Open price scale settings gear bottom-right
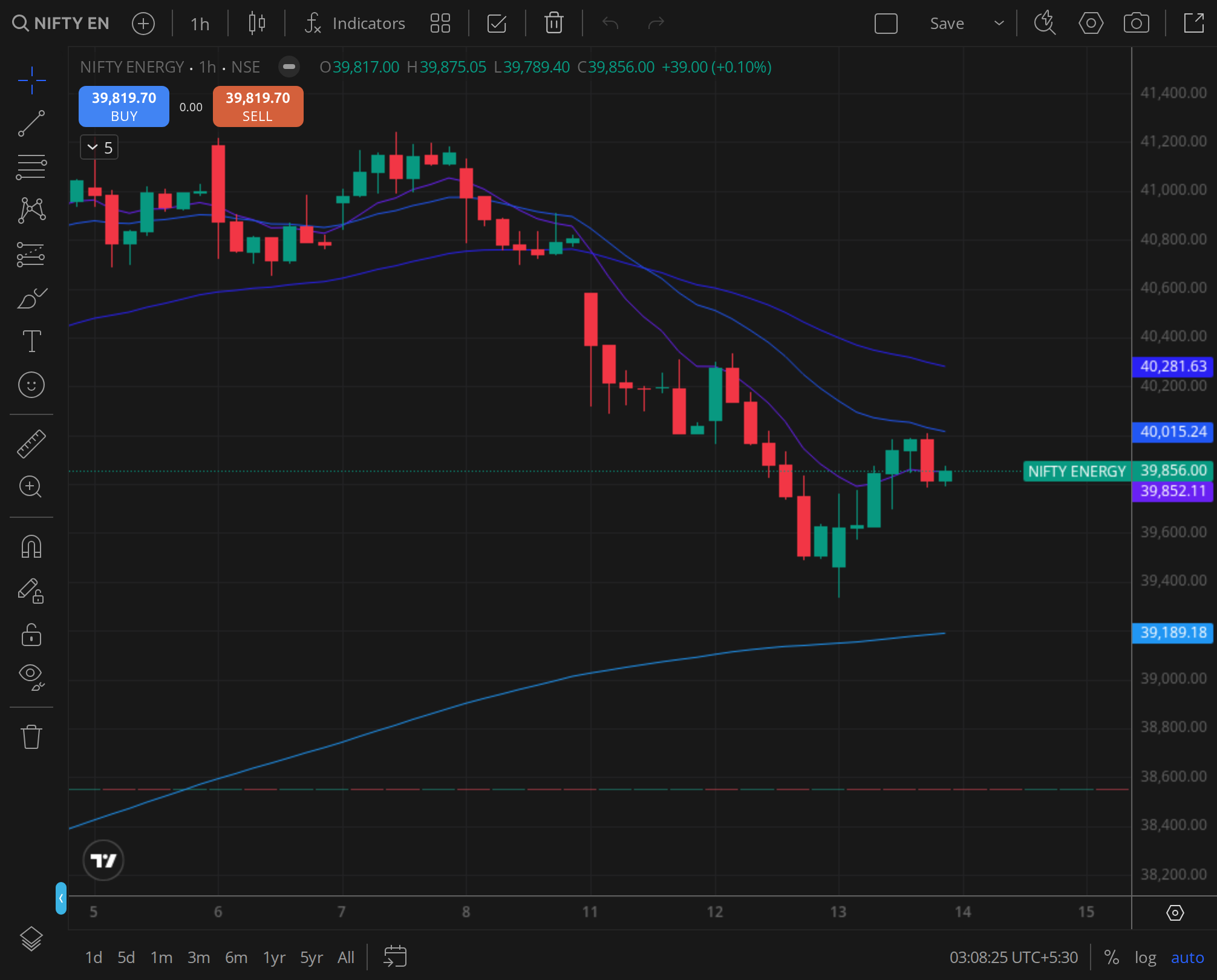This screenshot has height=980, width=1217. coord(1175,912)
